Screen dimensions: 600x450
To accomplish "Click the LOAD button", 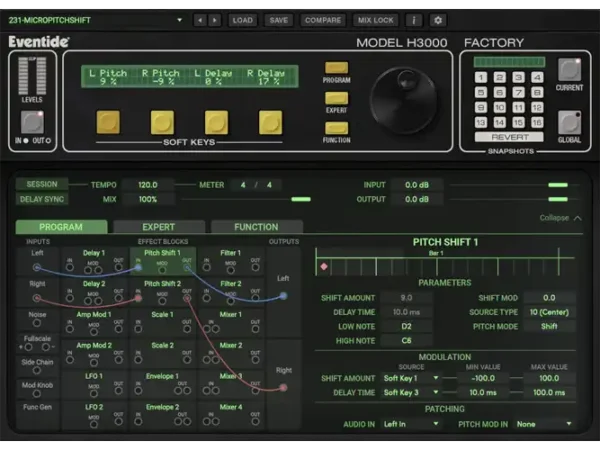I will tap(243, 20).
